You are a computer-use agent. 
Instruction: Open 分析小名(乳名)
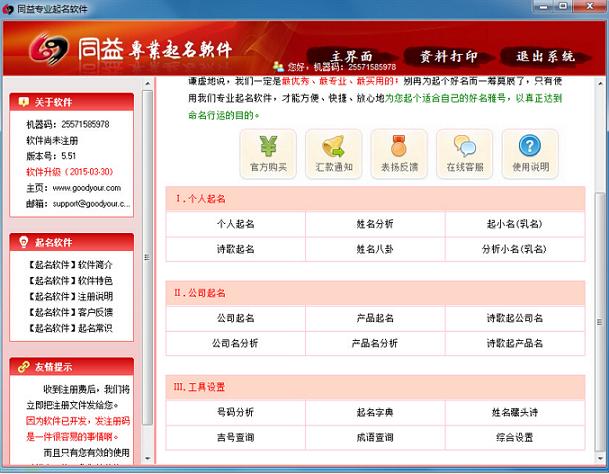click(515, 249)
